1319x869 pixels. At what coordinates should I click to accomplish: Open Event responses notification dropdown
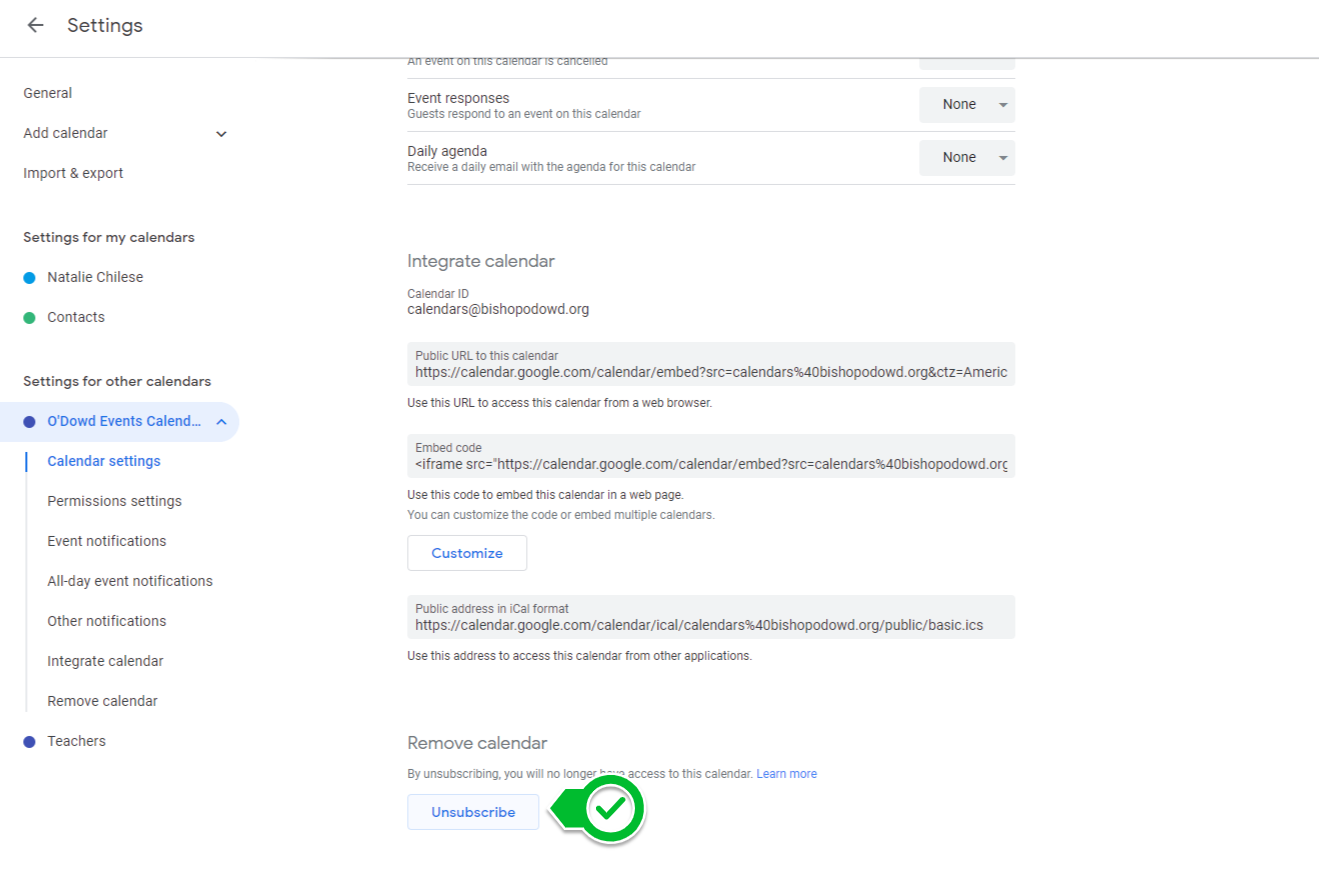[x=966, y=105]
